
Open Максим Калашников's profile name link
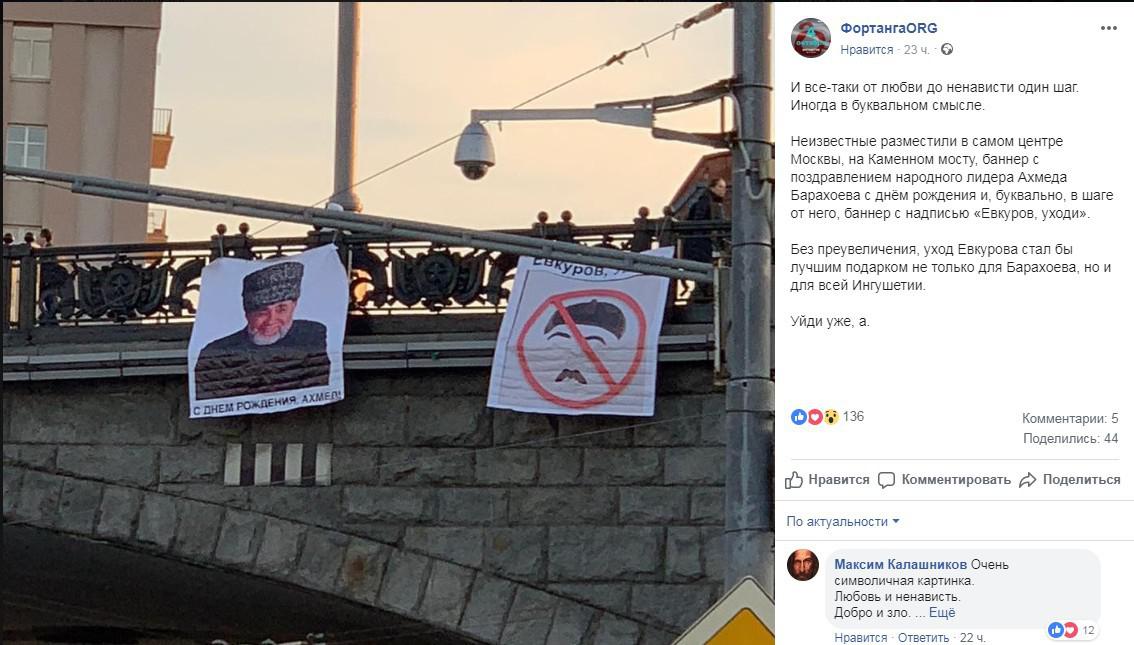point(900,564)
